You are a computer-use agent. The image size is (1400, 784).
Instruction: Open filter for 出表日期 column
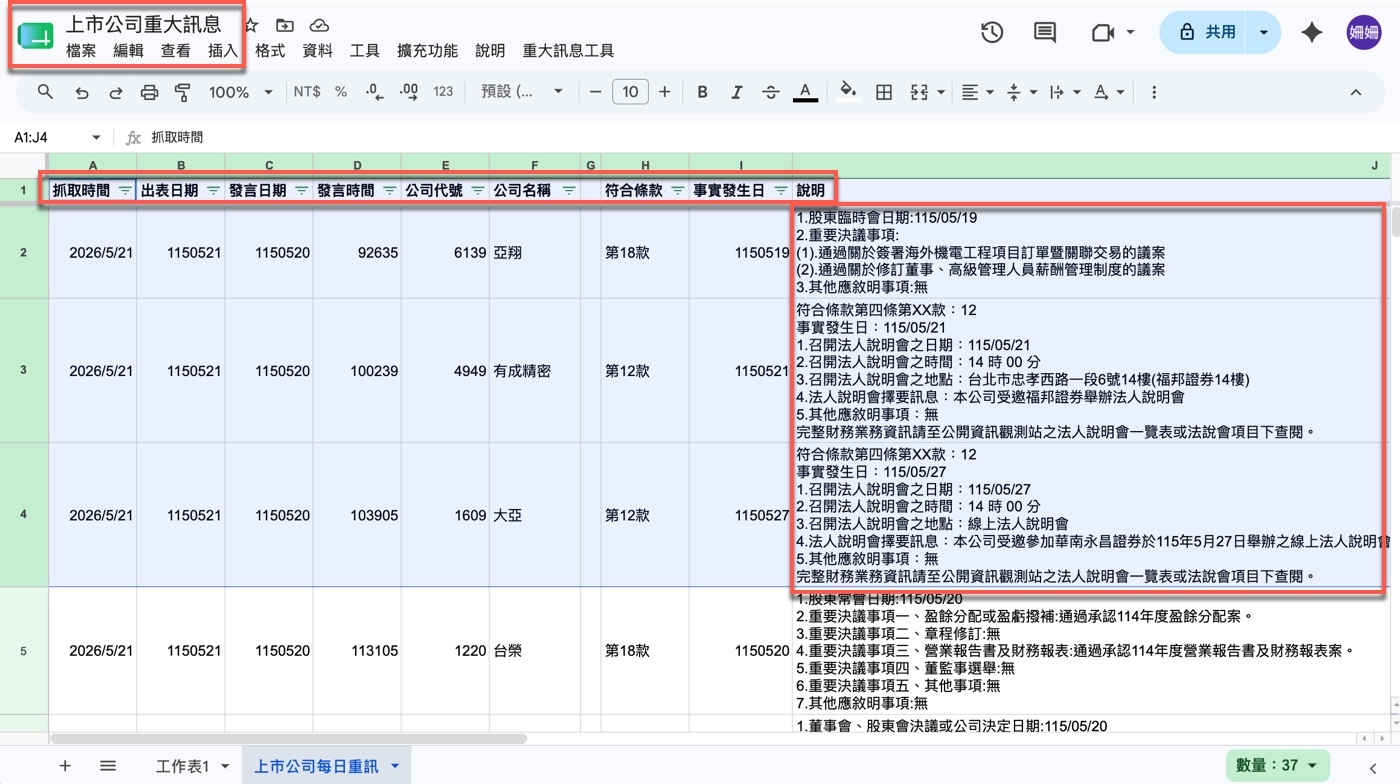point(213,190)
